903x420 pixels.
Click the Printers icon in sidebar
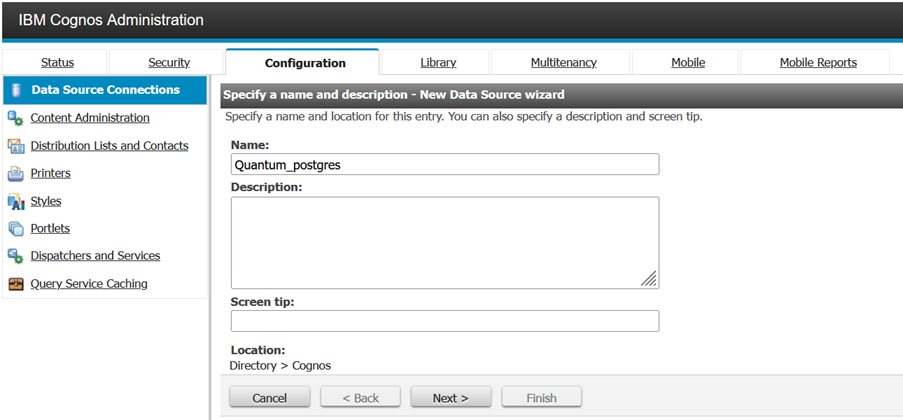click(16, 174)
